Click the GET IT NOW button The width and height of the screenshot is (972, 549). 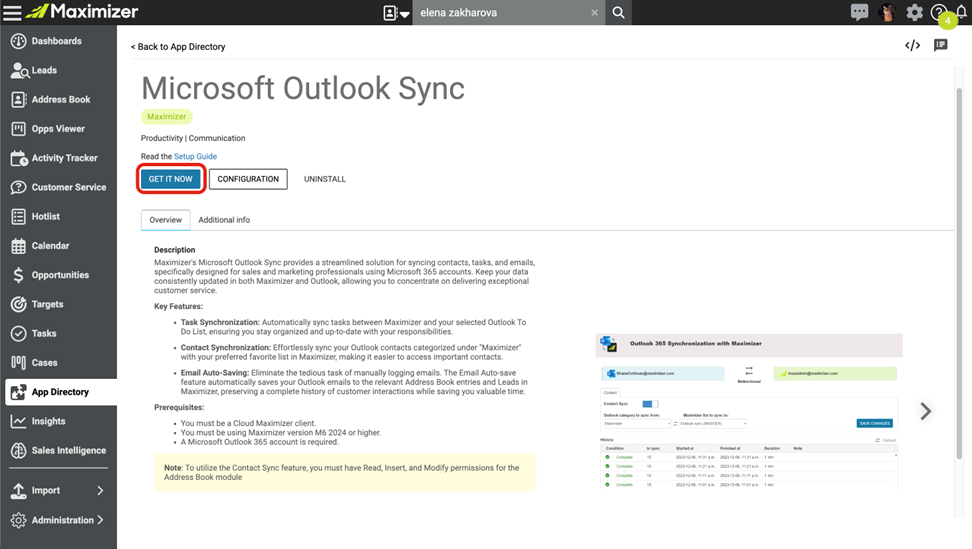[x=170, y=179]
